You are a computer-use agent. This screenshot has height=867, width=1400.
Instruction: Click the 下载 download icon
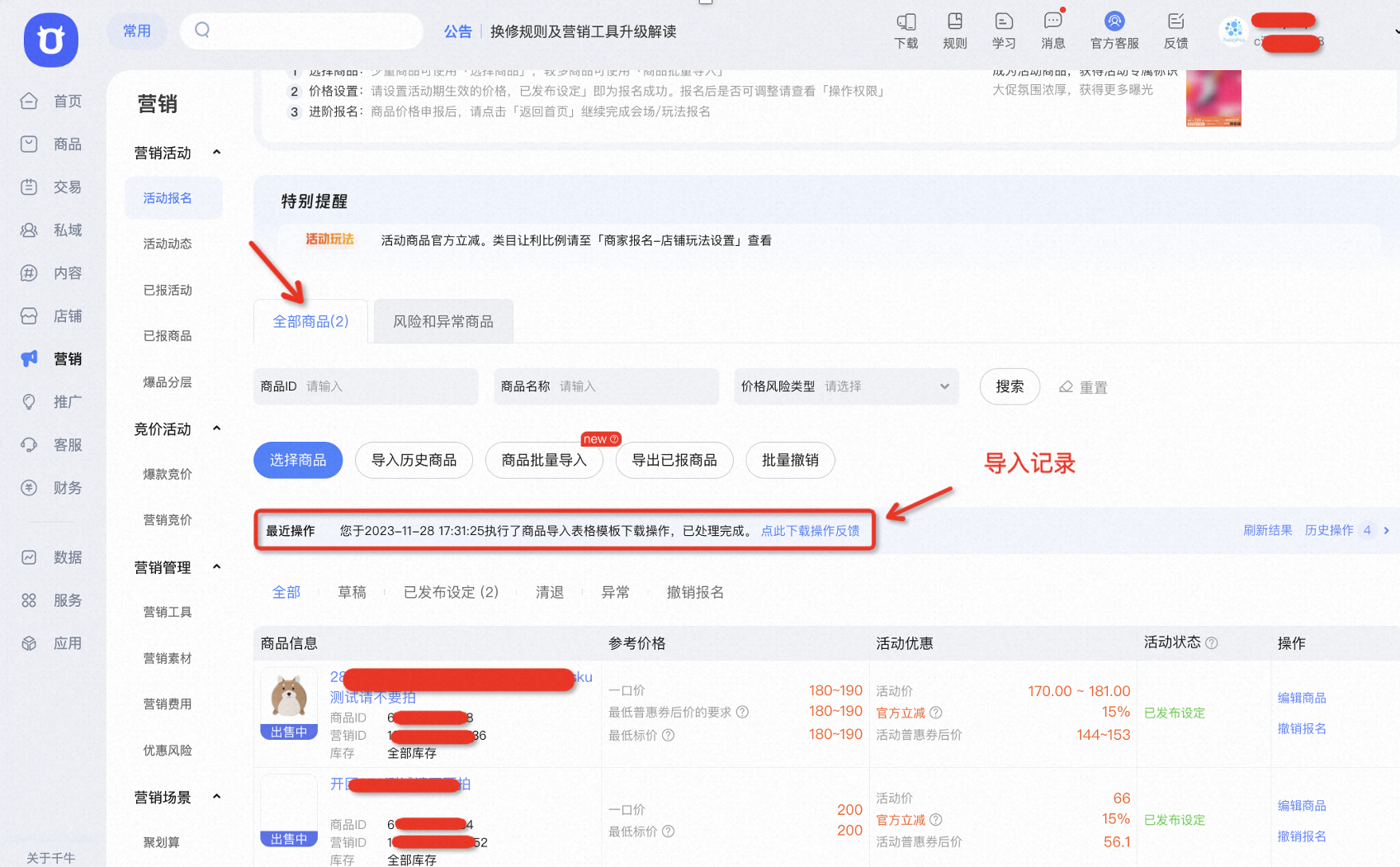[906, 21]
